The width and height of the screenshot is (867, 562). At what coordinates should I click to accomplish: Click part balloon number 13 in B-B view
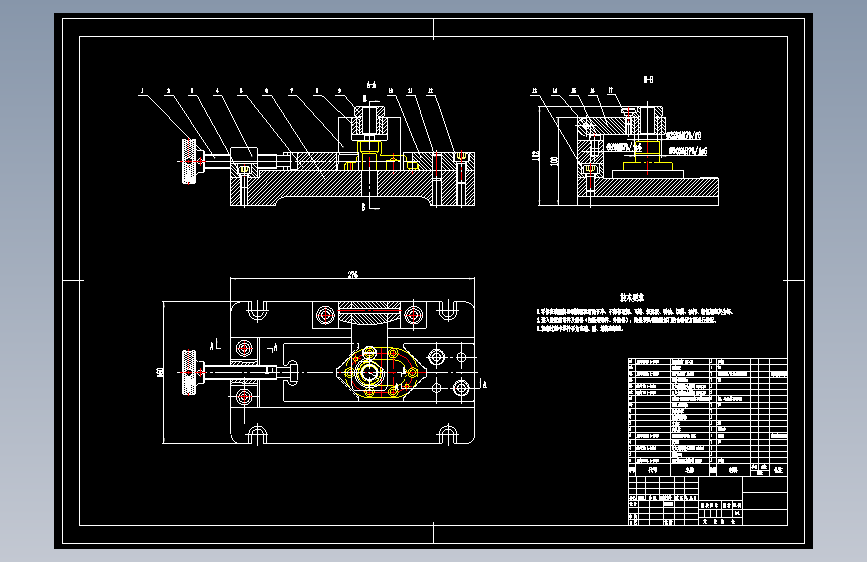coord(535,91)
